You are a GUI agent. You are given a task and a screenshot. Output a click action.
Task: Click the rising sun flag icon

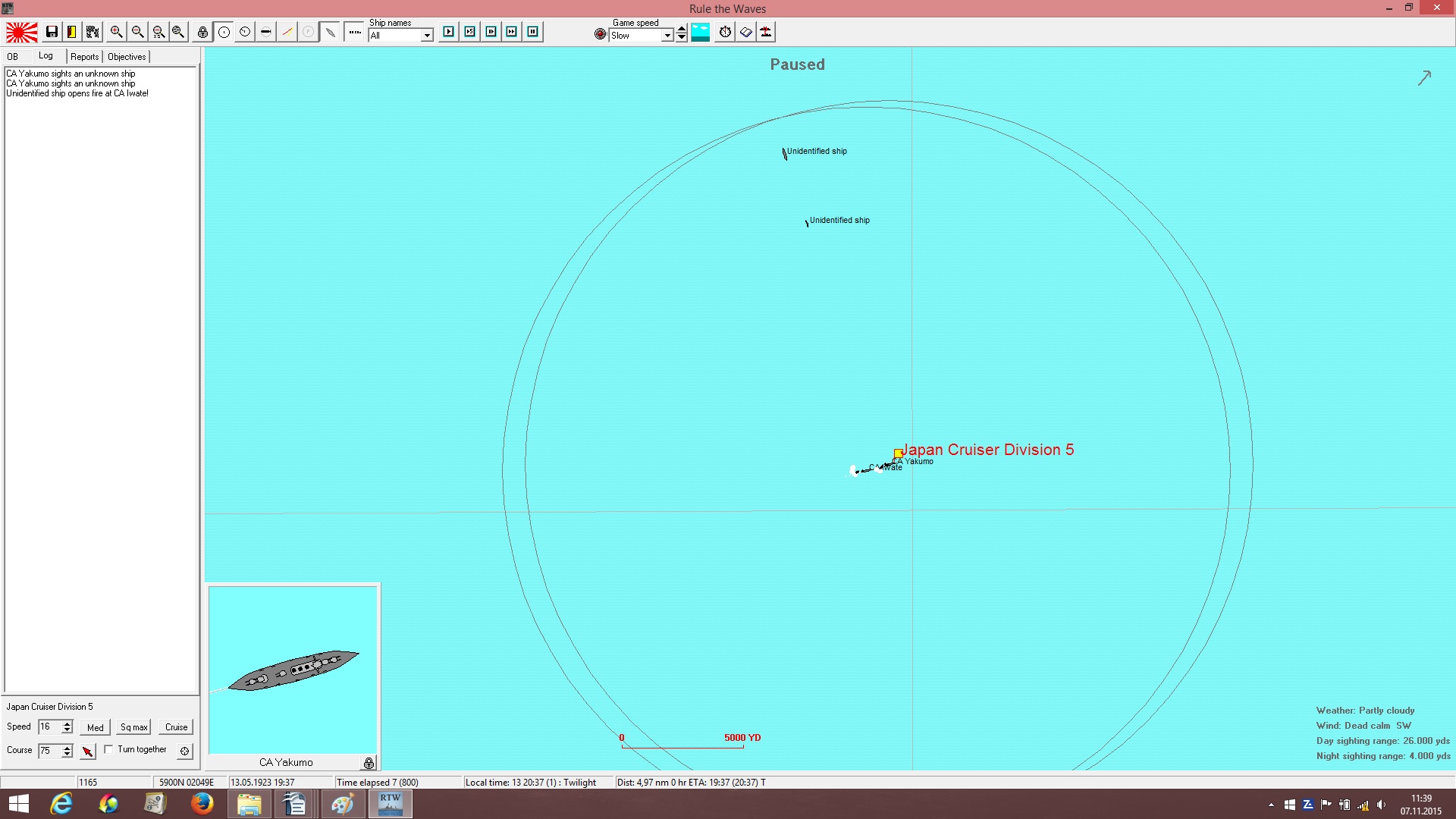[22, 32]
